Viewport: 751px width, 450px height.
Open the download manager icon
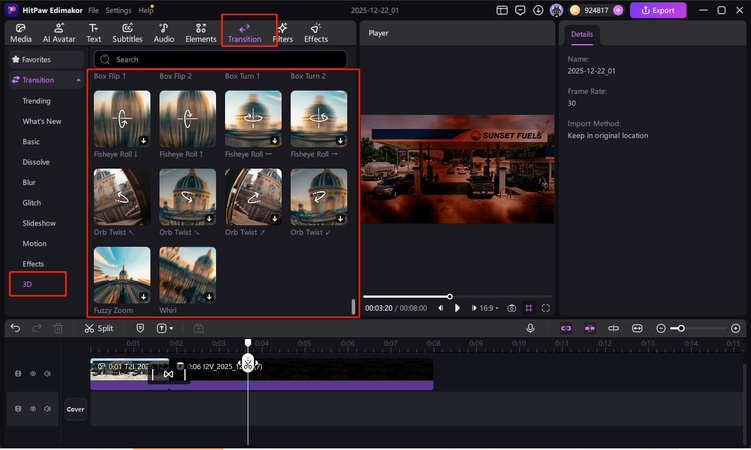538,10
